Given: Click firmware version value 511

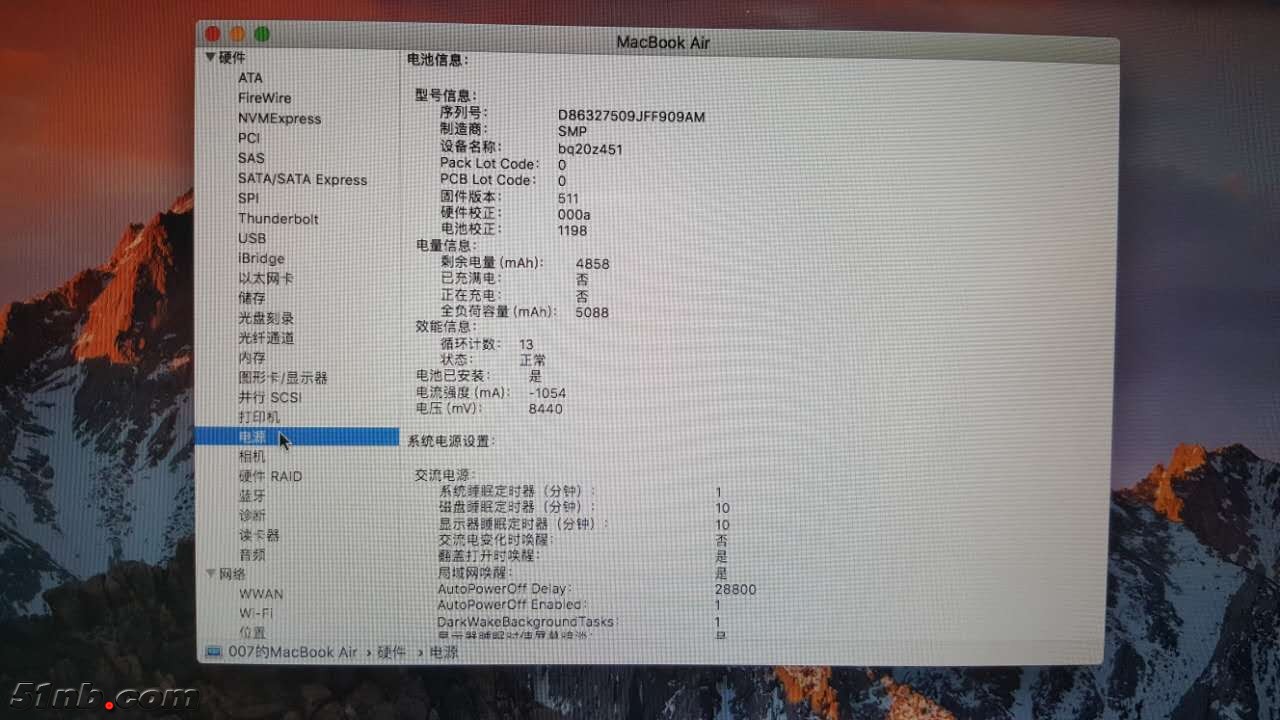Looking at the screenshot, I should click(568, 198).
